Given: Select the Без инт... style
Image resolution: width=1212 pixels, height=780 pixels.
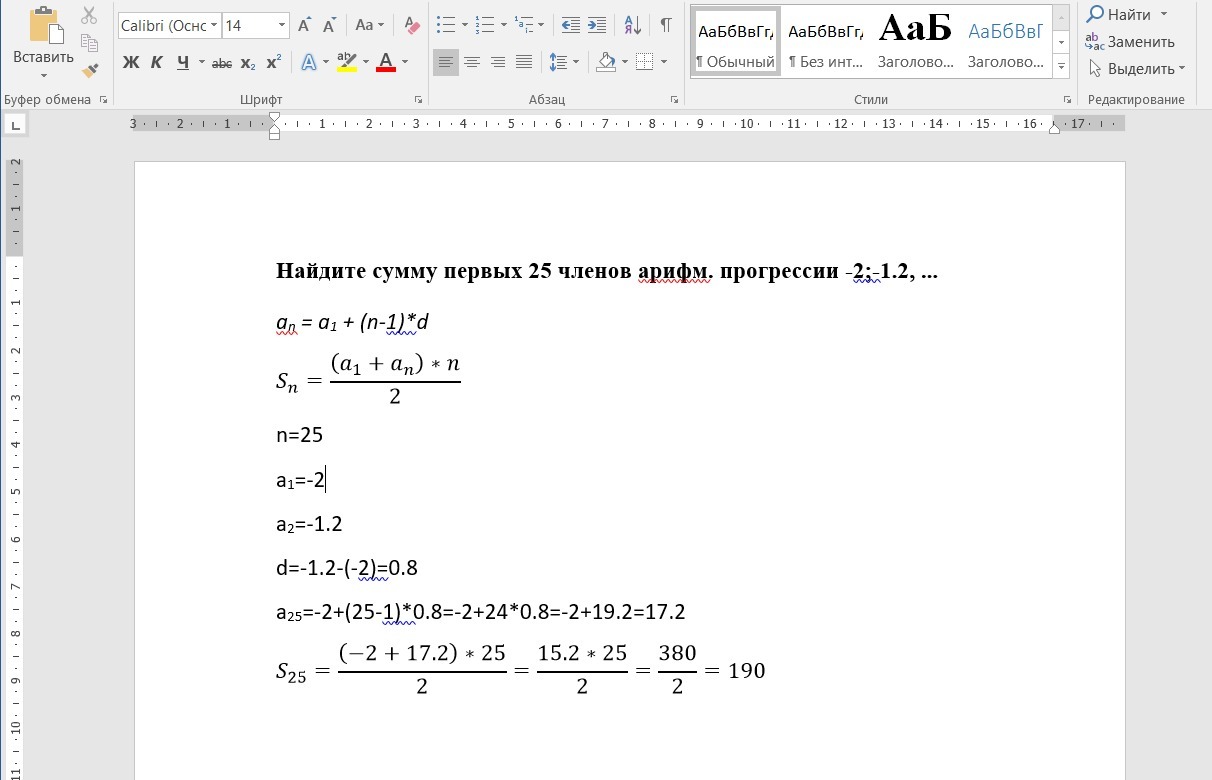Looking at the screenshot, I should (x=825, y=42).
